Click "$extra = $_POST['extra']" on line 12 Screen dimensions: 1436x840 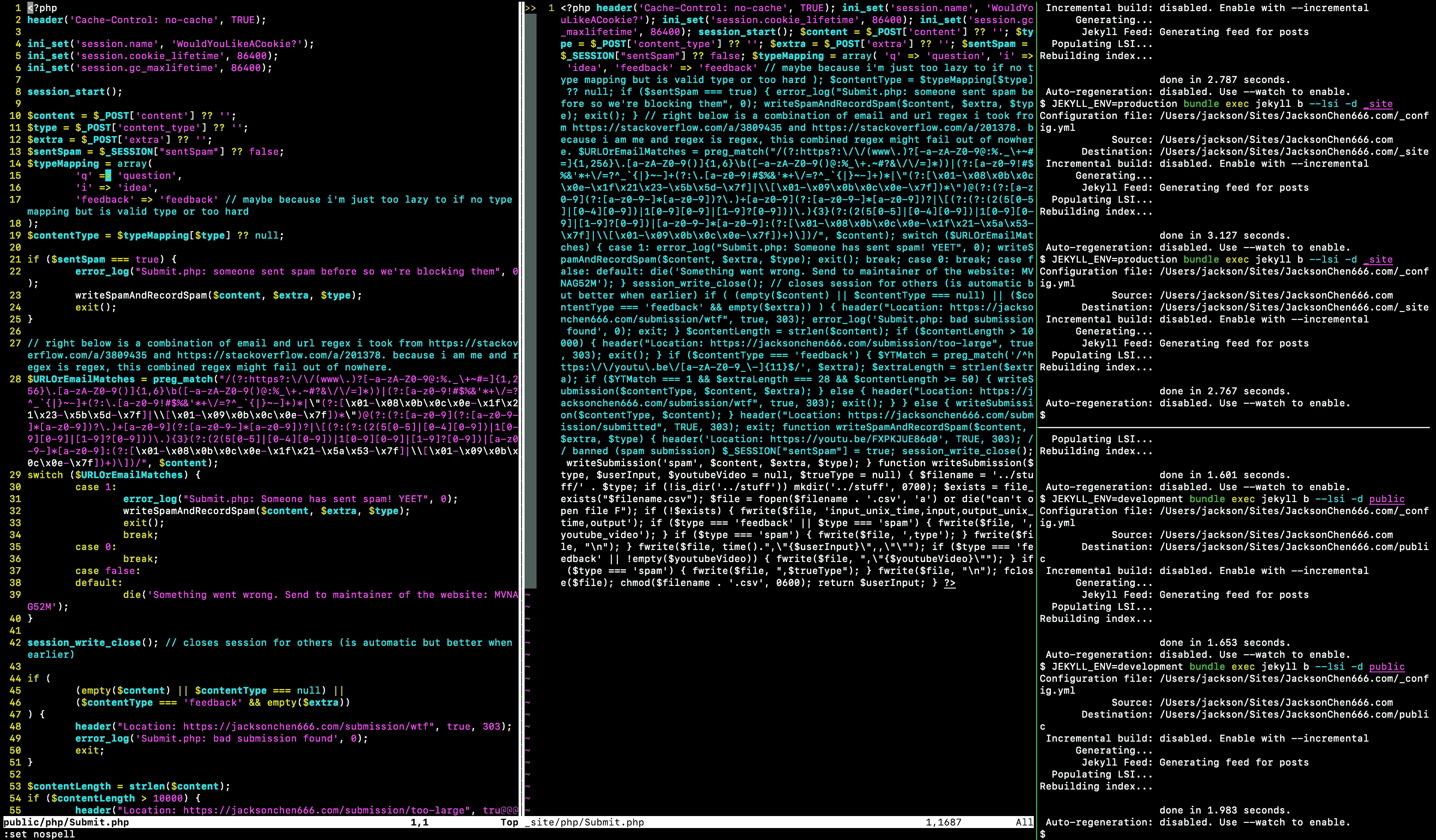click(99, 139)
